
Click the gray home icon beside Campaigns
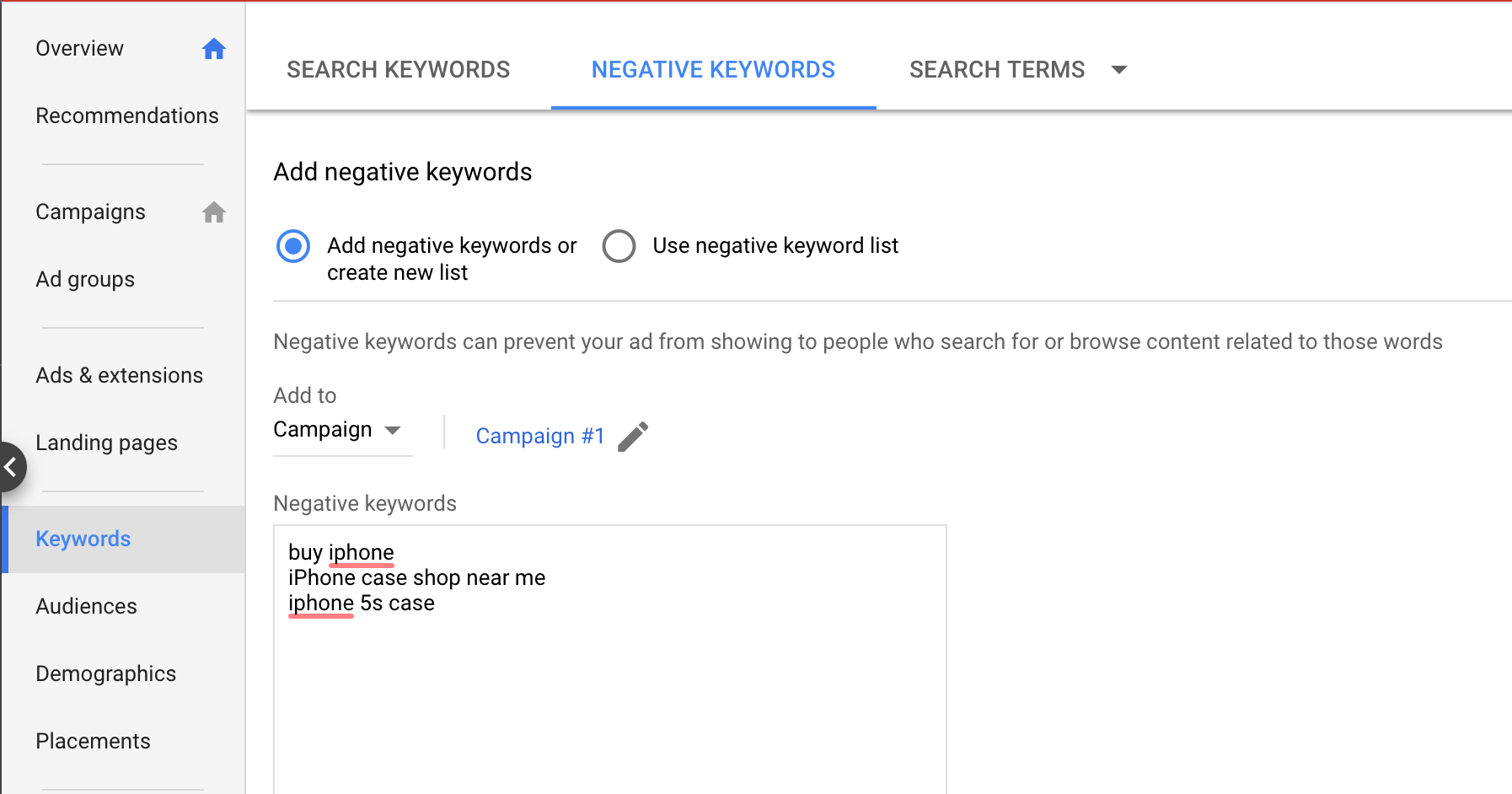coord(214,212)
